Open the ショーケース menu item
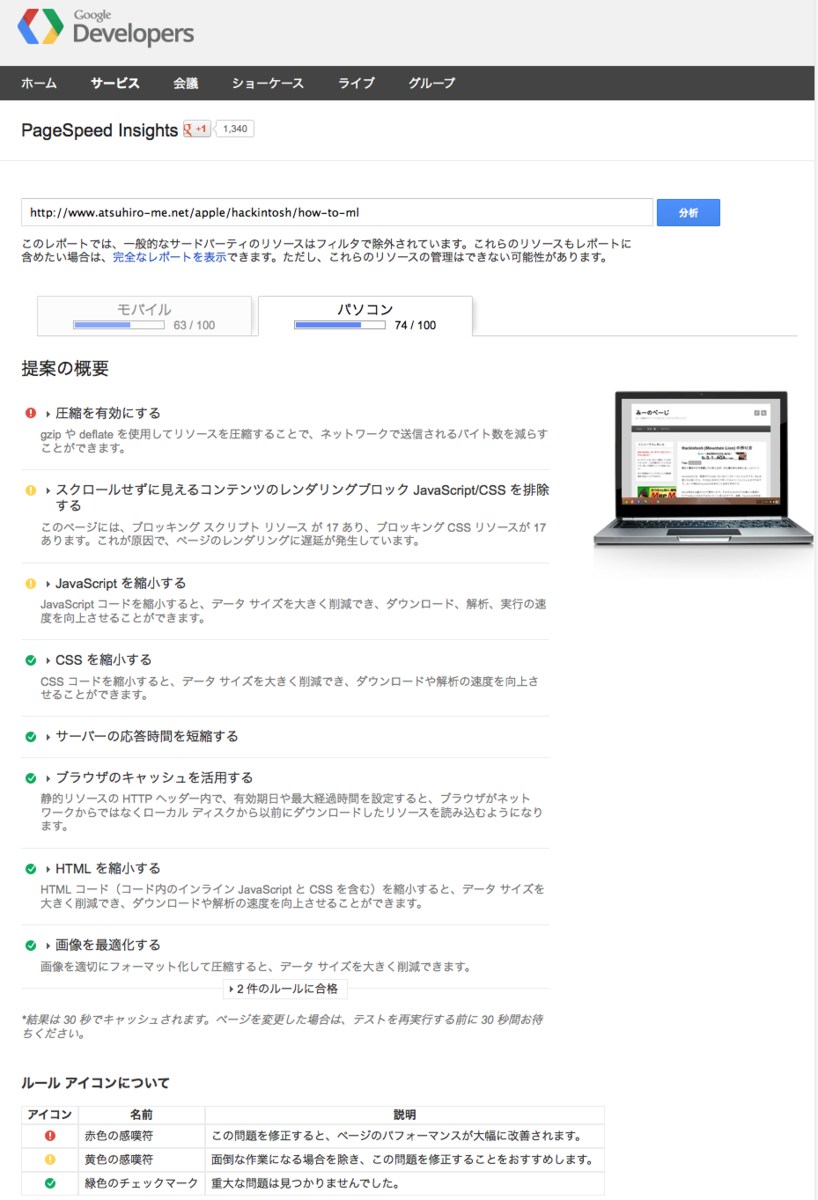818x1200 pixels. click(267, 83)
